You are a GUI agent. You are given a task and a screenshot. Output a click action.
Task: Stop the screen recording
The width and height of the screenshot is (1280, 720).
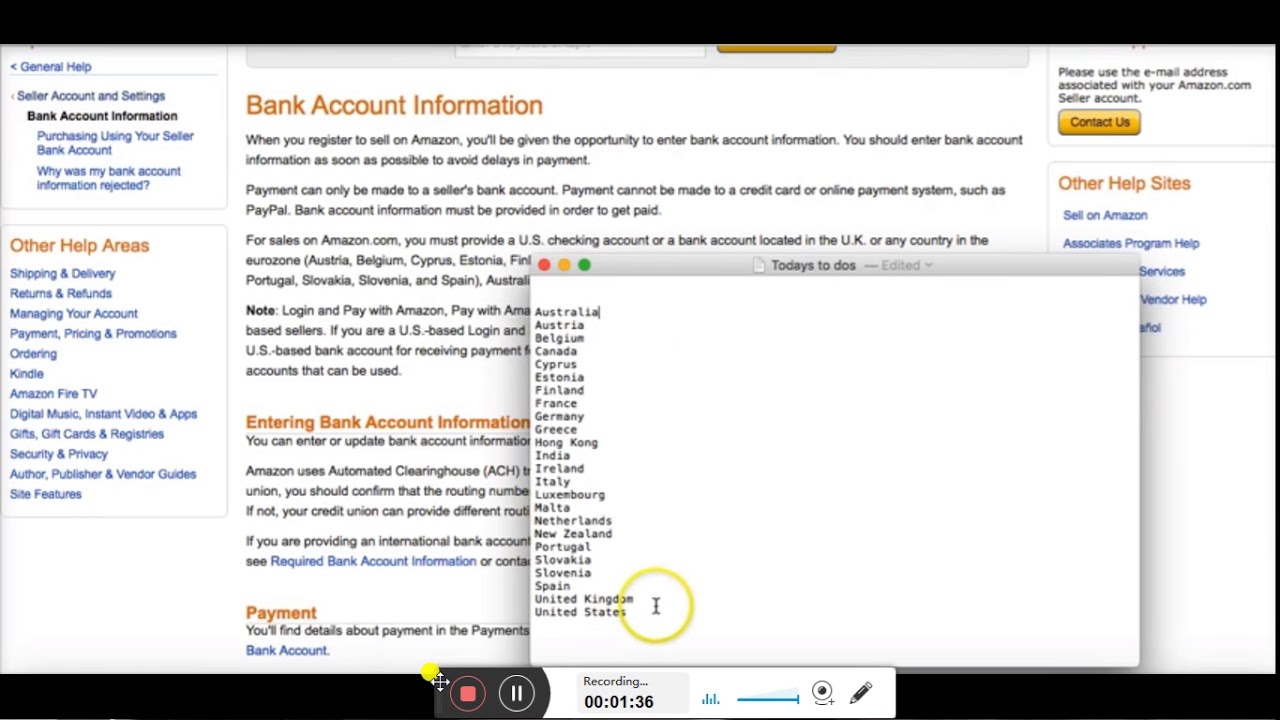(467, 694)
